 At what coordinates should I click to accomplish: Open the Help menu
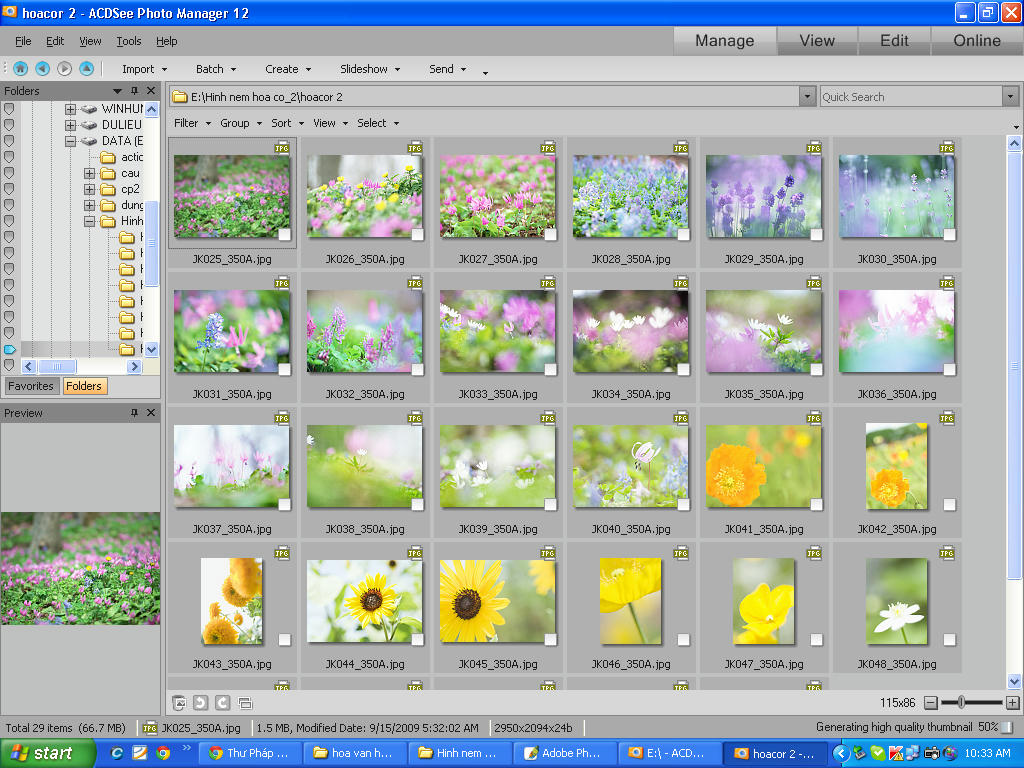167,41
